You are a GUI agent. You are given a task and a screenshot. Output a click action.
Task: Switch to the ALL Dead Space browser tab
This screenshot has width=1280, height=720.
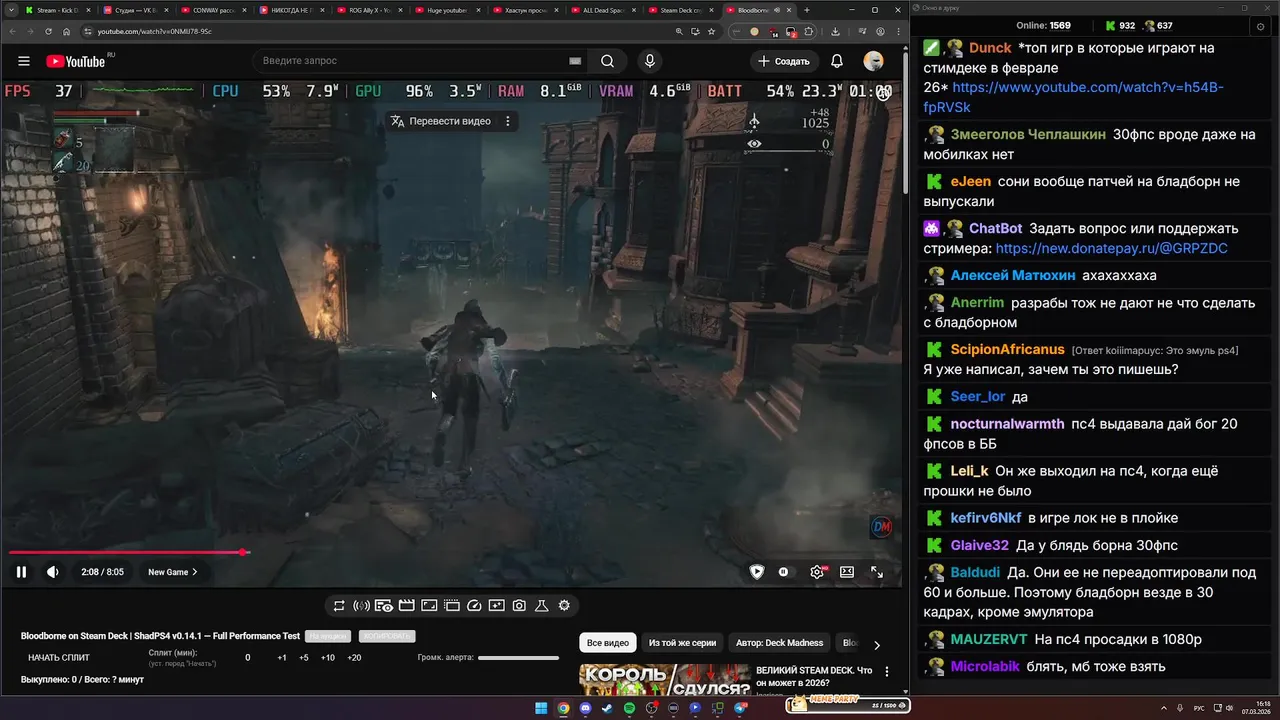pos(602,10)
